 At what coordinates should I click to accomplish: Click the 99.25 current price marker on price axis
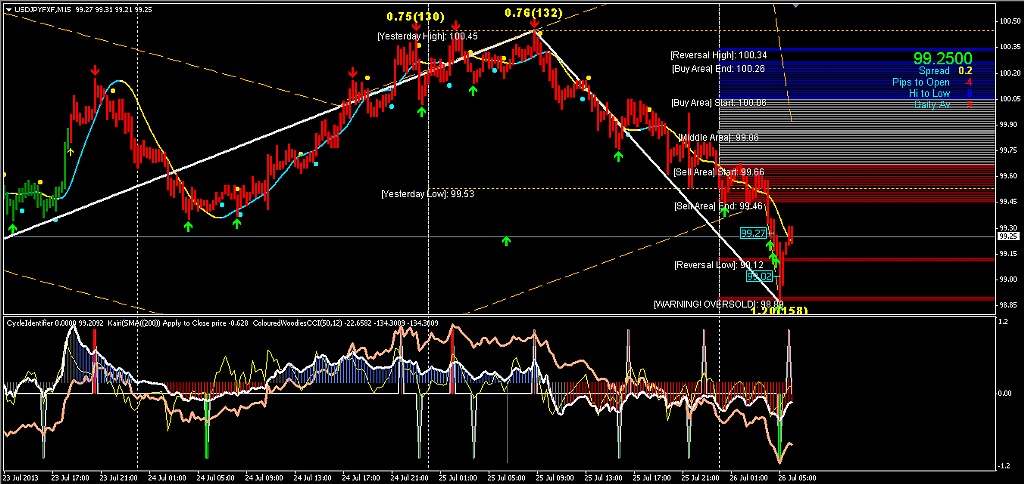pos(1008,236)
